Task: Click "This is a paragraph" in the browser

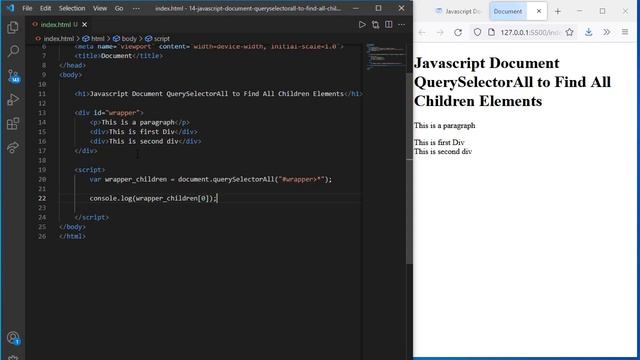Action: [444, 125]
